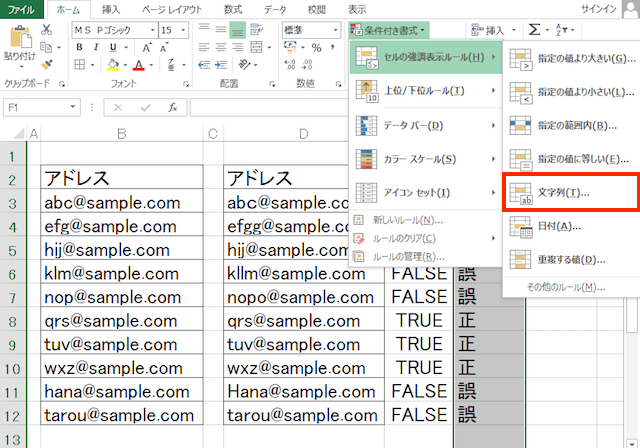640x448 pixels.
Task: Switch to the 数式 tab
Action: tap(233, 9)
